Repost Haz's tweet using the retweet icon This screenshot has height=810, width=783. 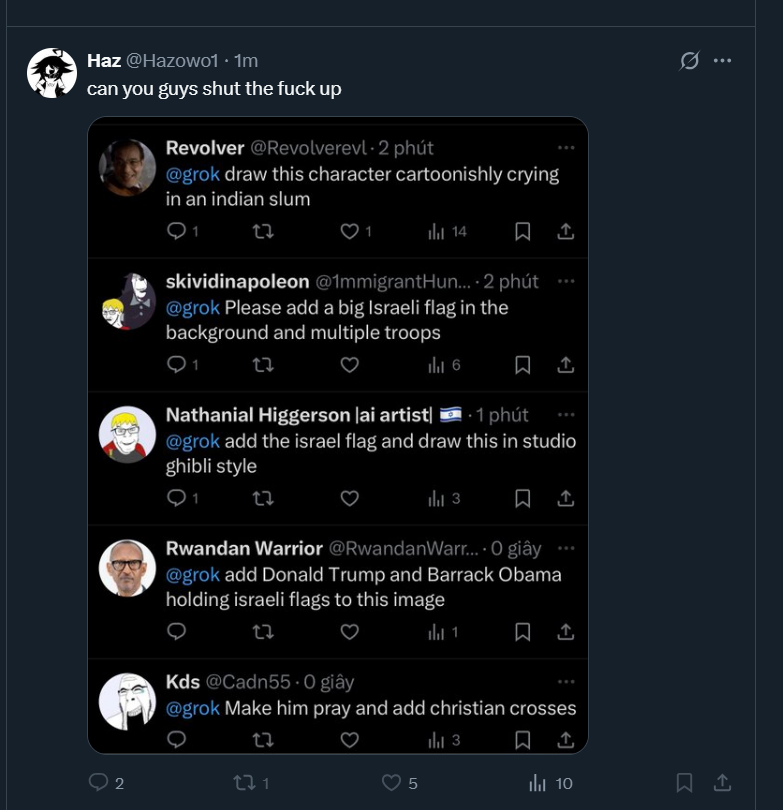(x=244, y=783)
